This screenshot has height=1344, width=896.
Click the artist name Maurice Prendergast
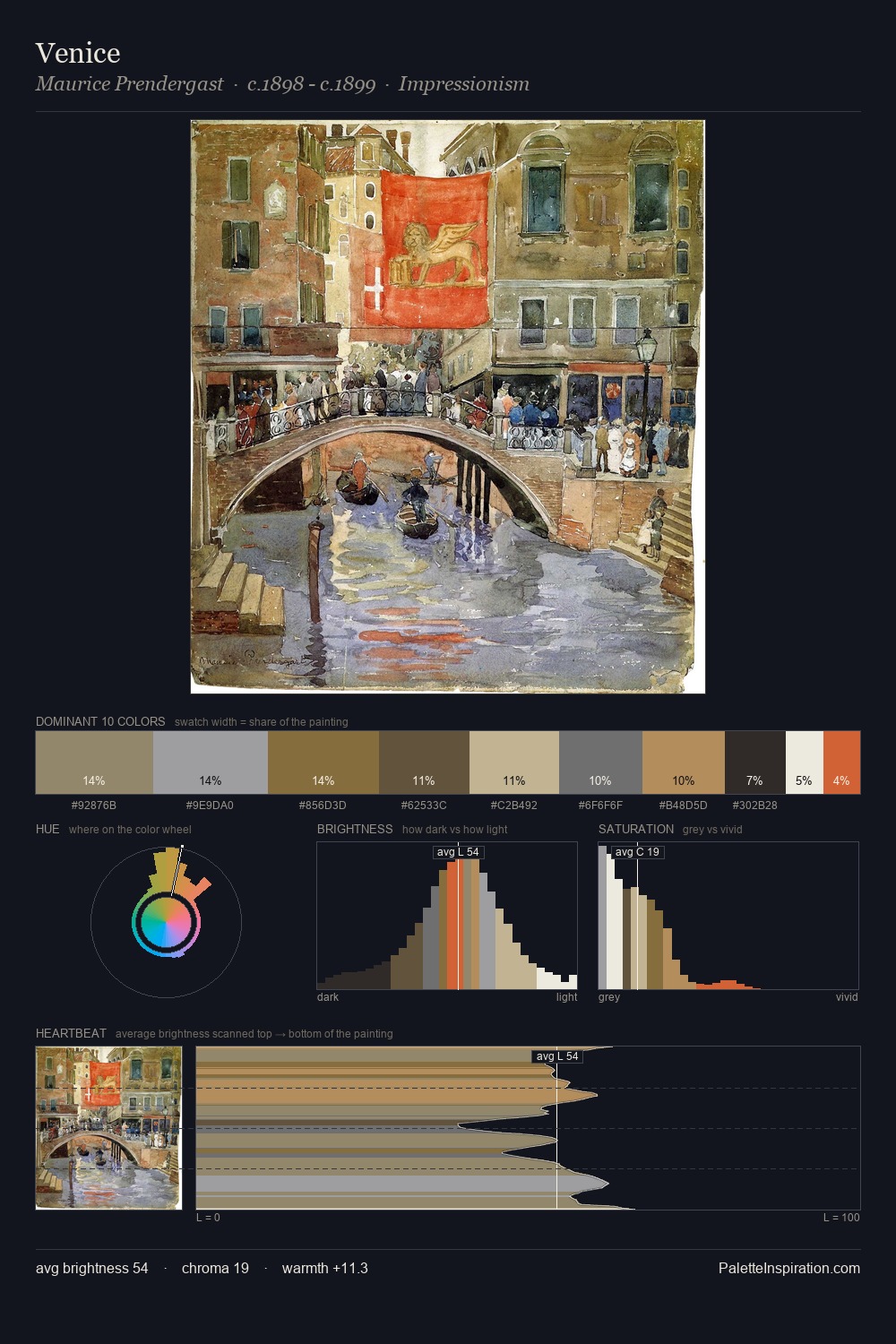(x=130, y=84)
